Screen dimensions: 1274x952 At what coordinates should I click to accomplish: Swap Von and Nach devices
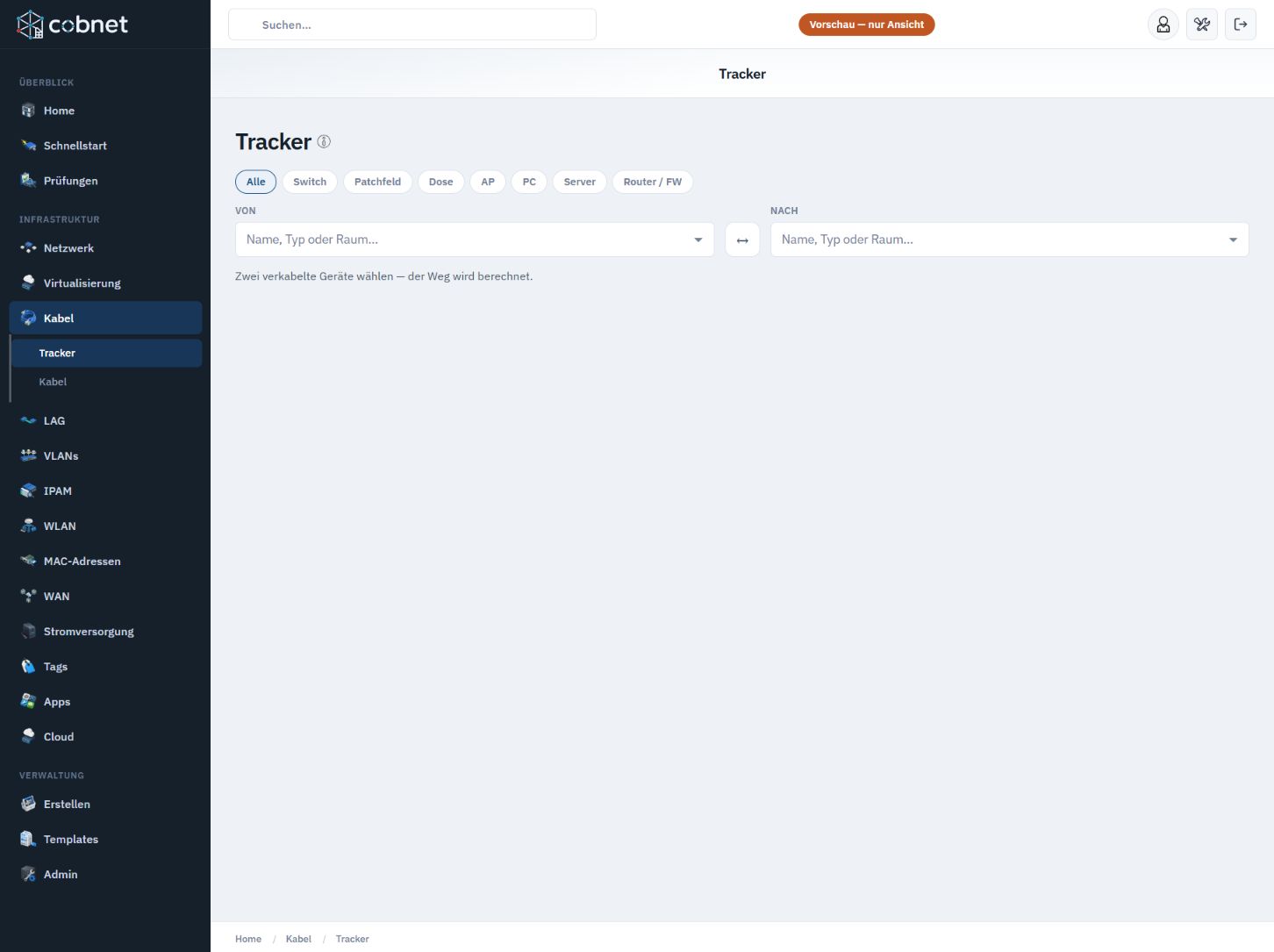click(742, 240)
